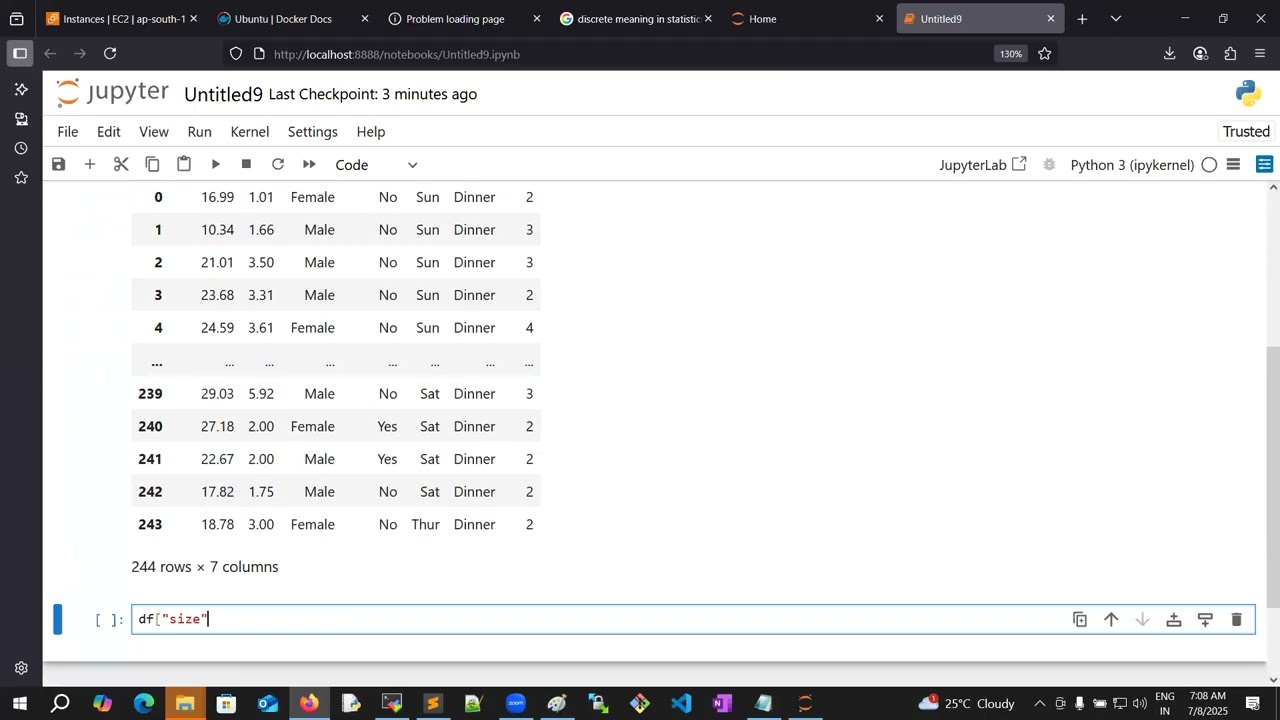Toggle the Firefox sidebar panel button
Viewport: 1280px width, 720px height.
pyautogui.click(x=20, y=54)
